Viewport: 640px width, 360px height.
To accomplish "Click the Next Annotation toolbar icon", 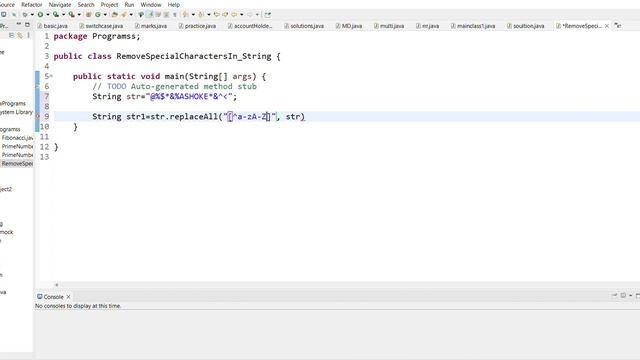I will point(185,15).
